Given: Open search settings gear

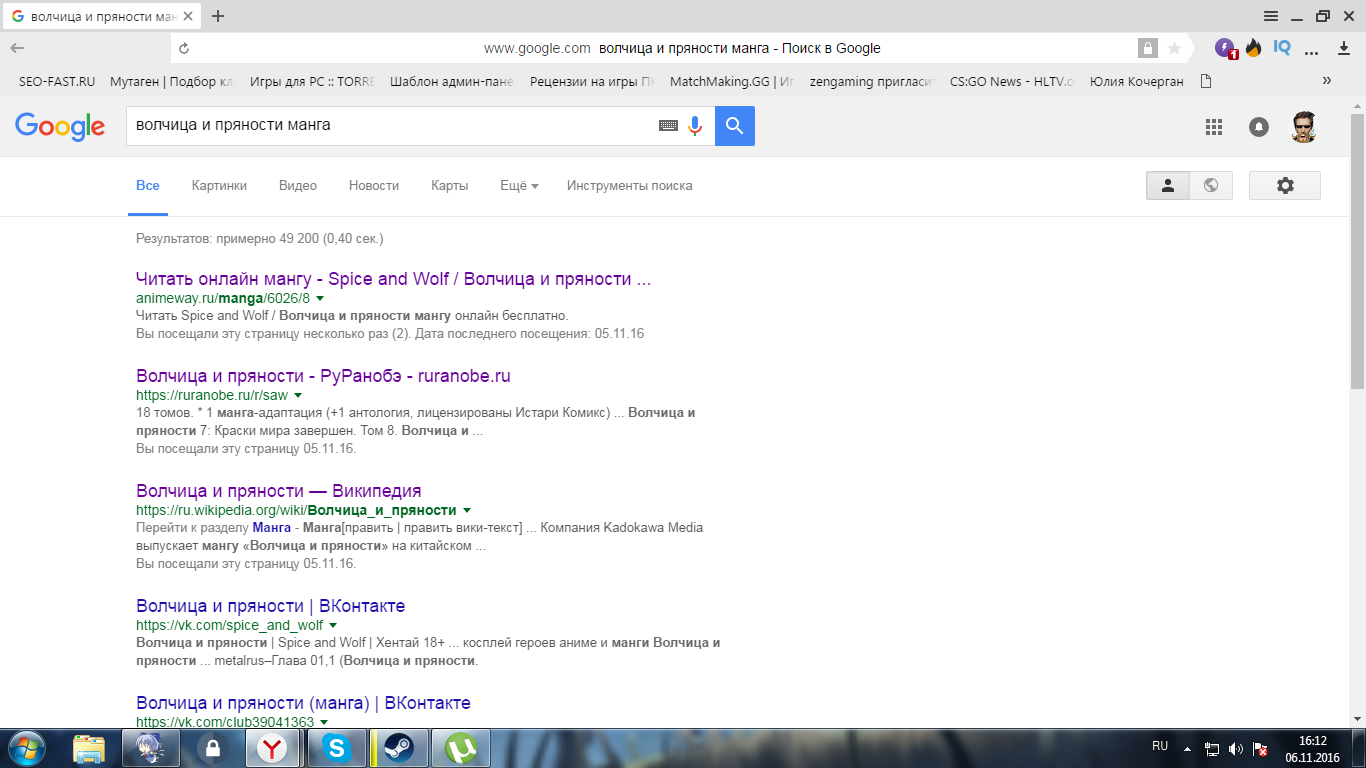Looking at the screenshot, I should pos(1285,185).
